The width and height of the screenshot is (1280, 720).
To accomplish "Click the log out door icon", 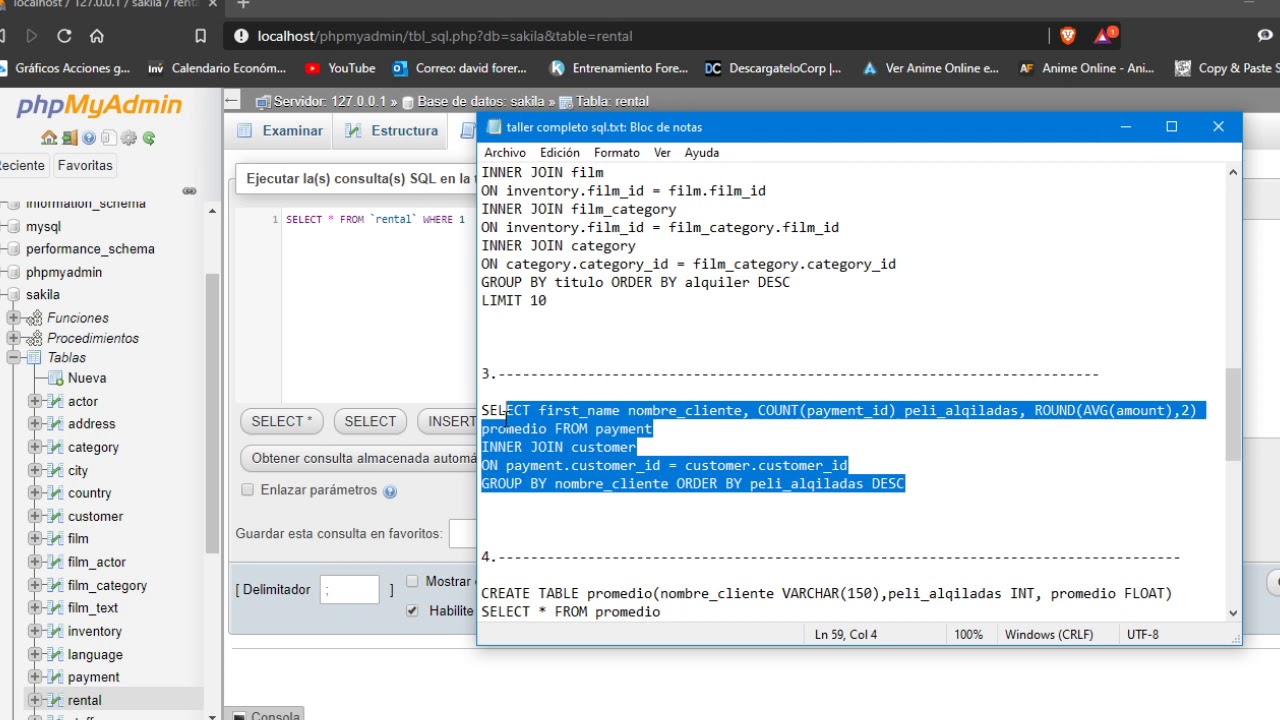I will [69, 138].
